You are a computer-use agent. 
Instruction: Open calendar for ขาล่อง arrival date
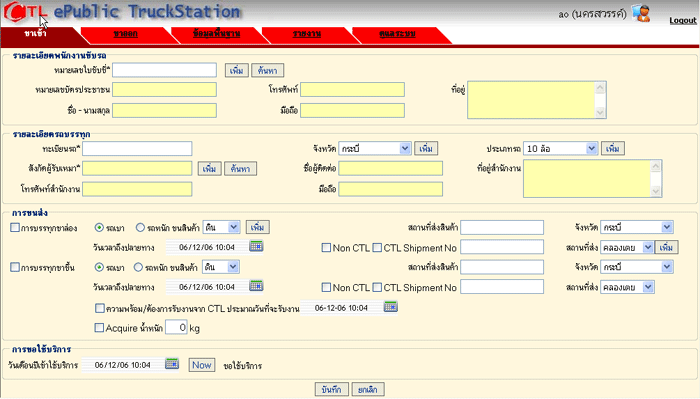tap(256, 246)
